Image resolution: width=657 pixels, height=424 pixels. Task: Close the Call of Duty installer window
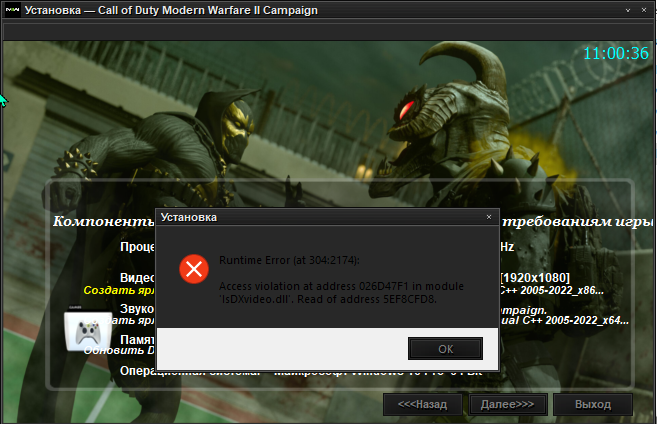coord(645,9)
